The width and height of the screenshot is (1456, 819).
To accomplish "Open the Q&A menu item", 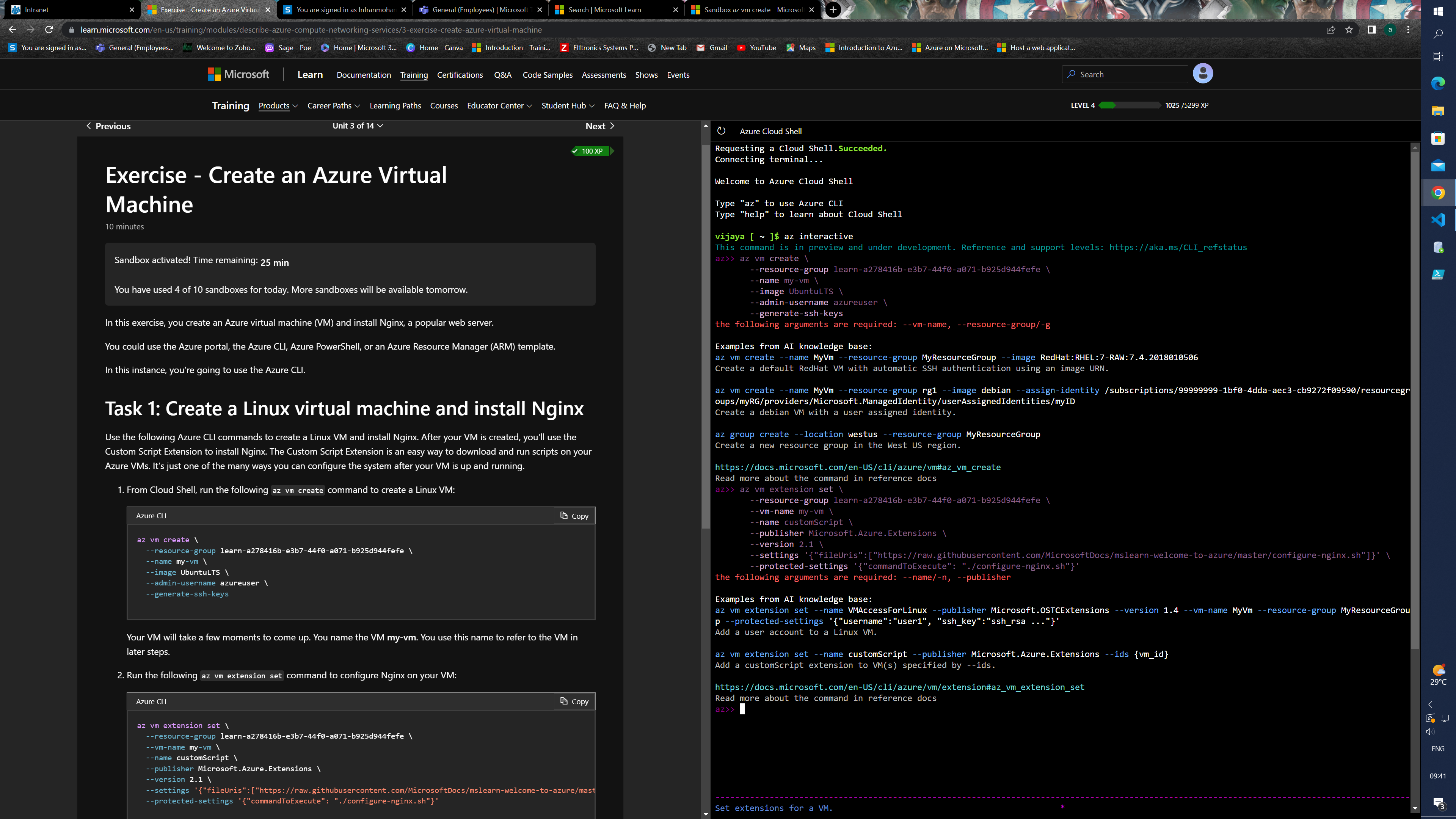I will [x=502, y=75].
